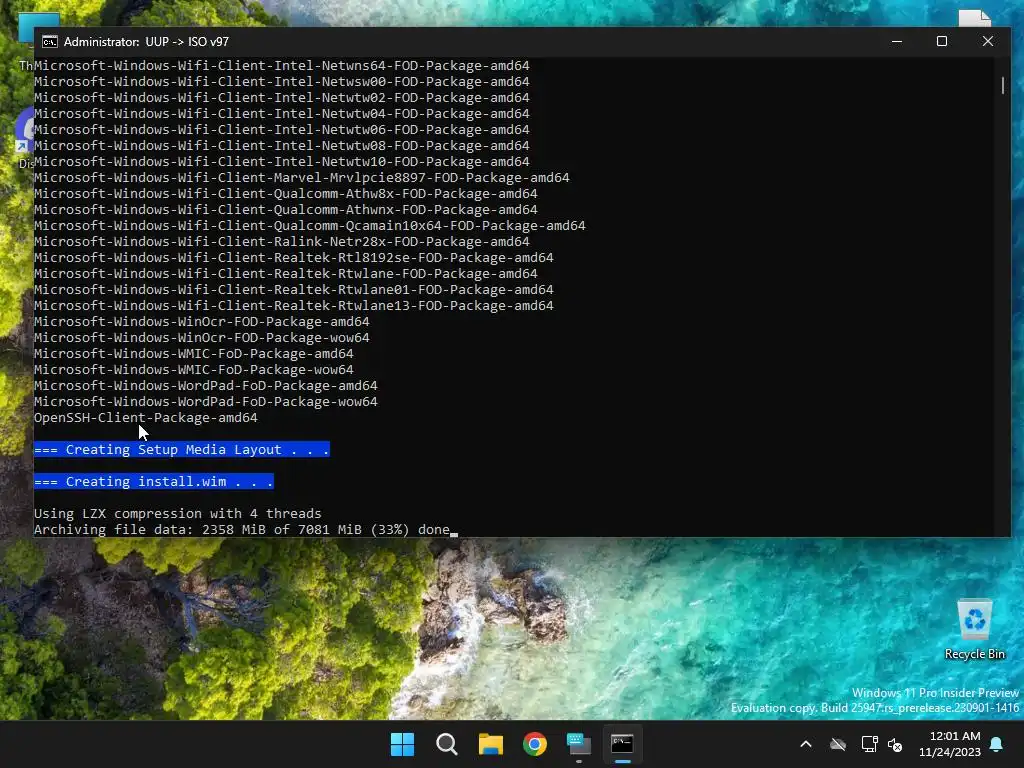Select the document file icon at desktop corner
This screenshot has height=768, width=1024.
tap(974, 18)
